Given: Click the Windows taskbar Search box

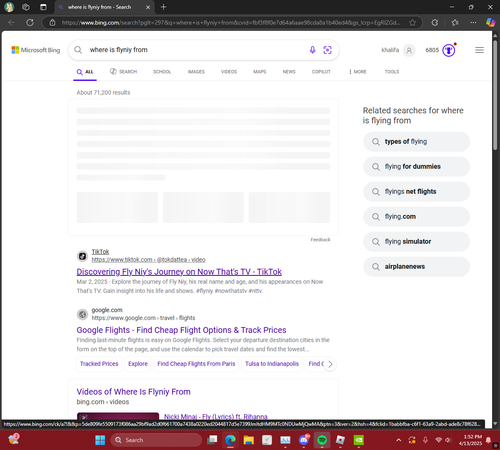Looking at the screenshot, I should pyautogui.click(x=156, y=440).
